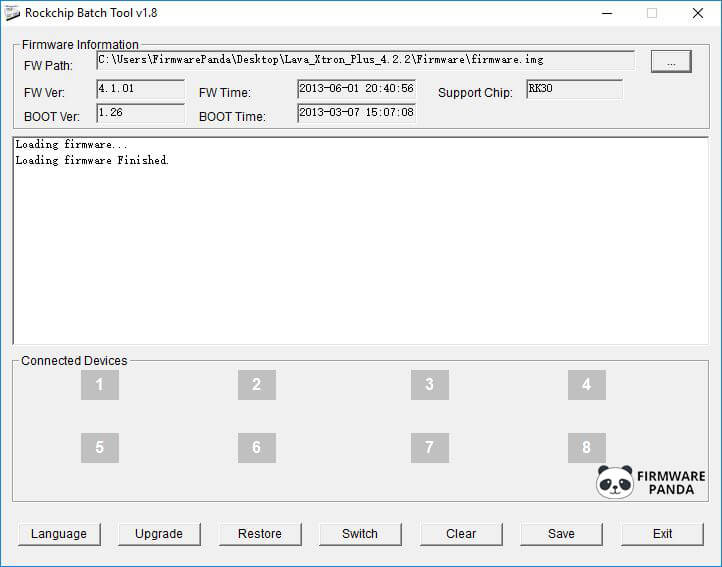Select connected device slot 1
Screen dimensions: 722x567
(99, 385)
